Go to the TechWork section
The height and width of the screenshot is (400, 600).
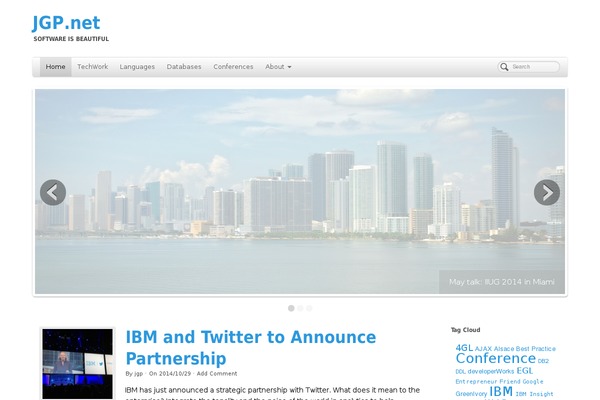[93, 67]
